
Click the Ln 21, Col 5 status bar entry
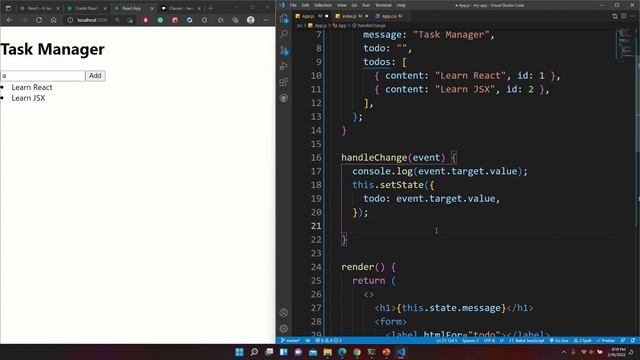(x=447, y=340)
